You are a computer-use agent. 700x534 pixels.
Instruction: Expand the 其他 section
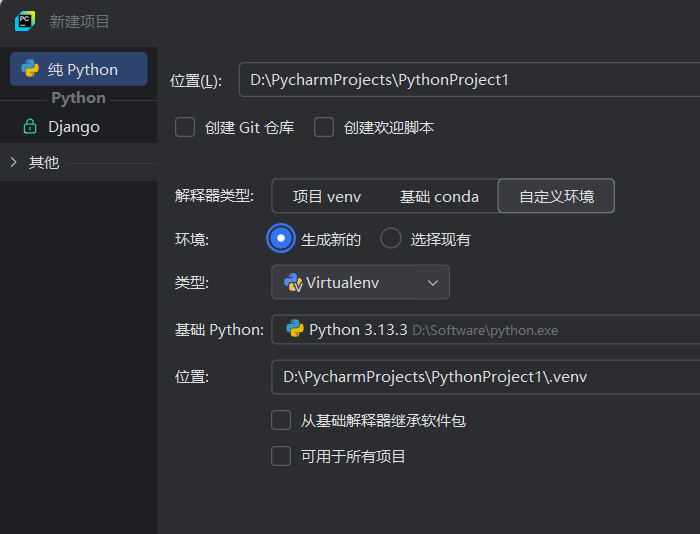point(13,162)
